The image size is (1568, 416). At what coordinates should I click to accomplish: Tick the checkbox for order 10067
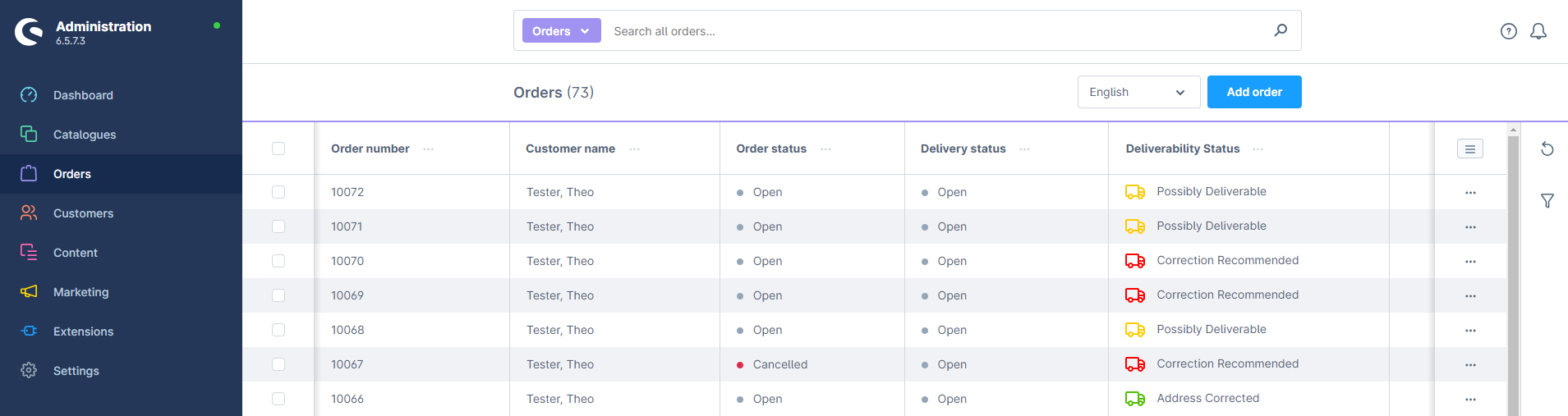pyautogui.click(x=278, y=364)
